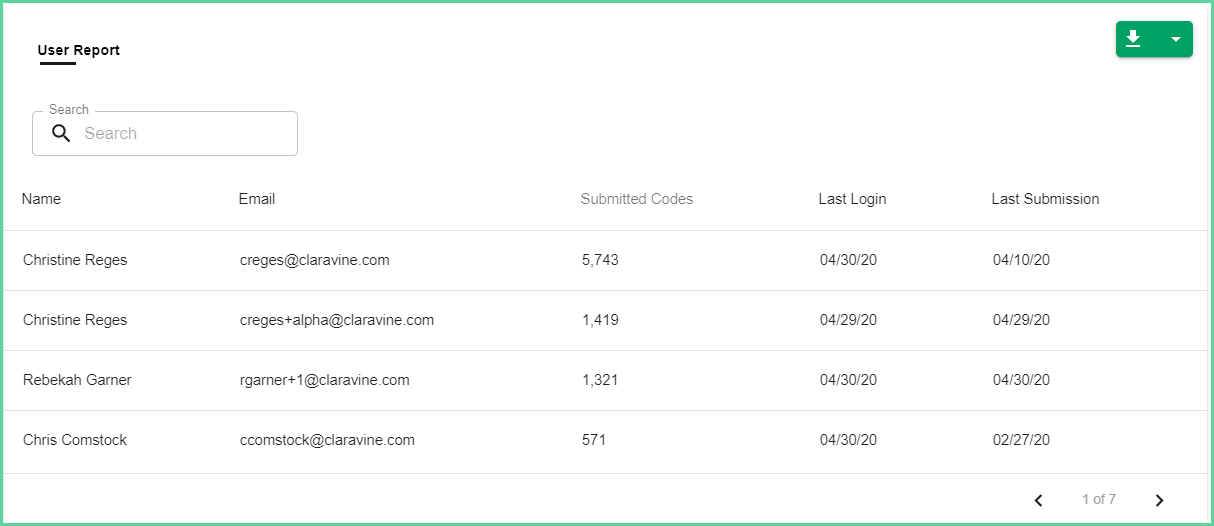Select creges@claravine.com email cell
Image resolution: width=1214 pixels, height=526 pixels.
tap(314, 260)
